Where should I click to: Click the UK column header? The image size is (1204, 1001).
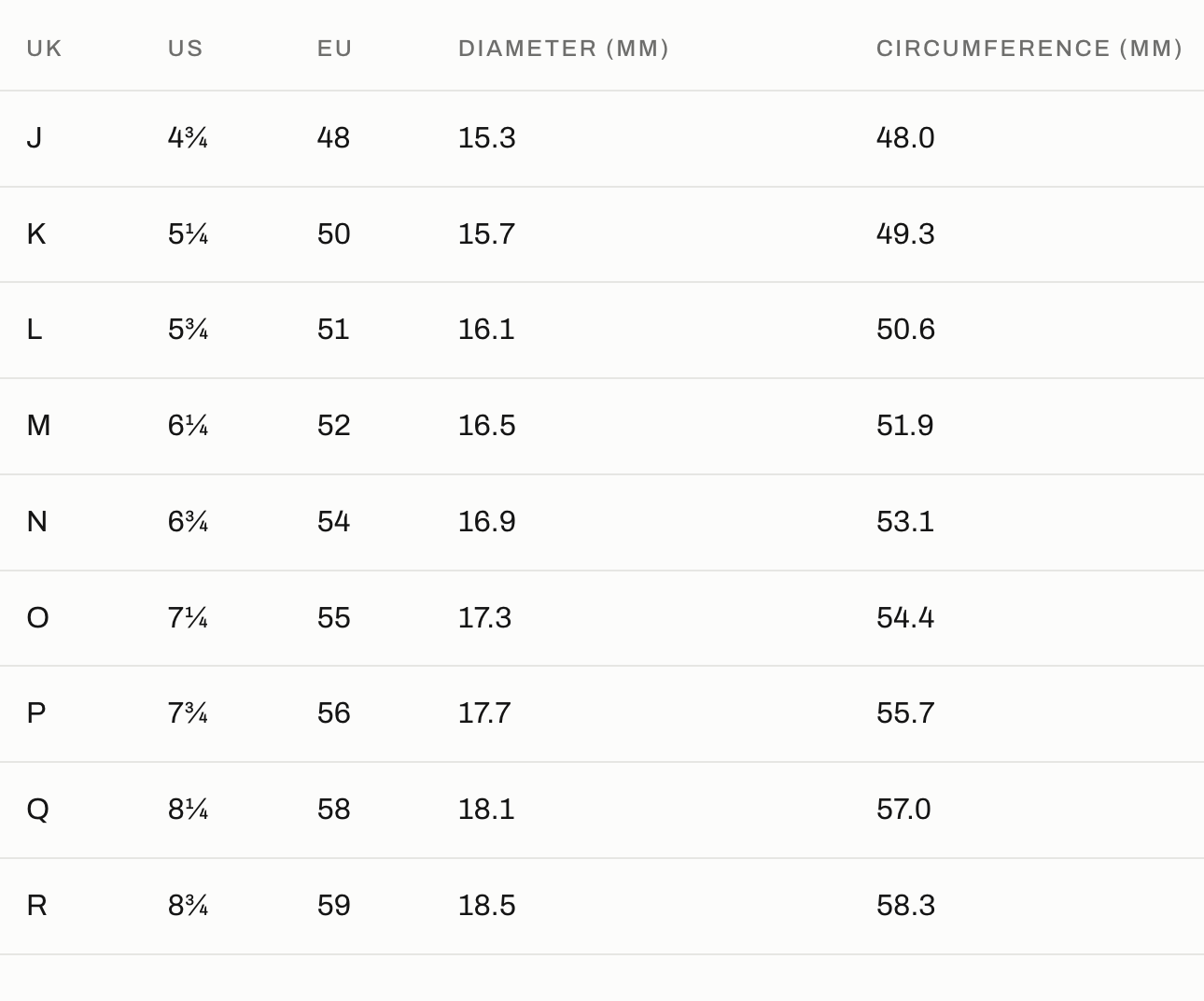(x=45, y=49)
